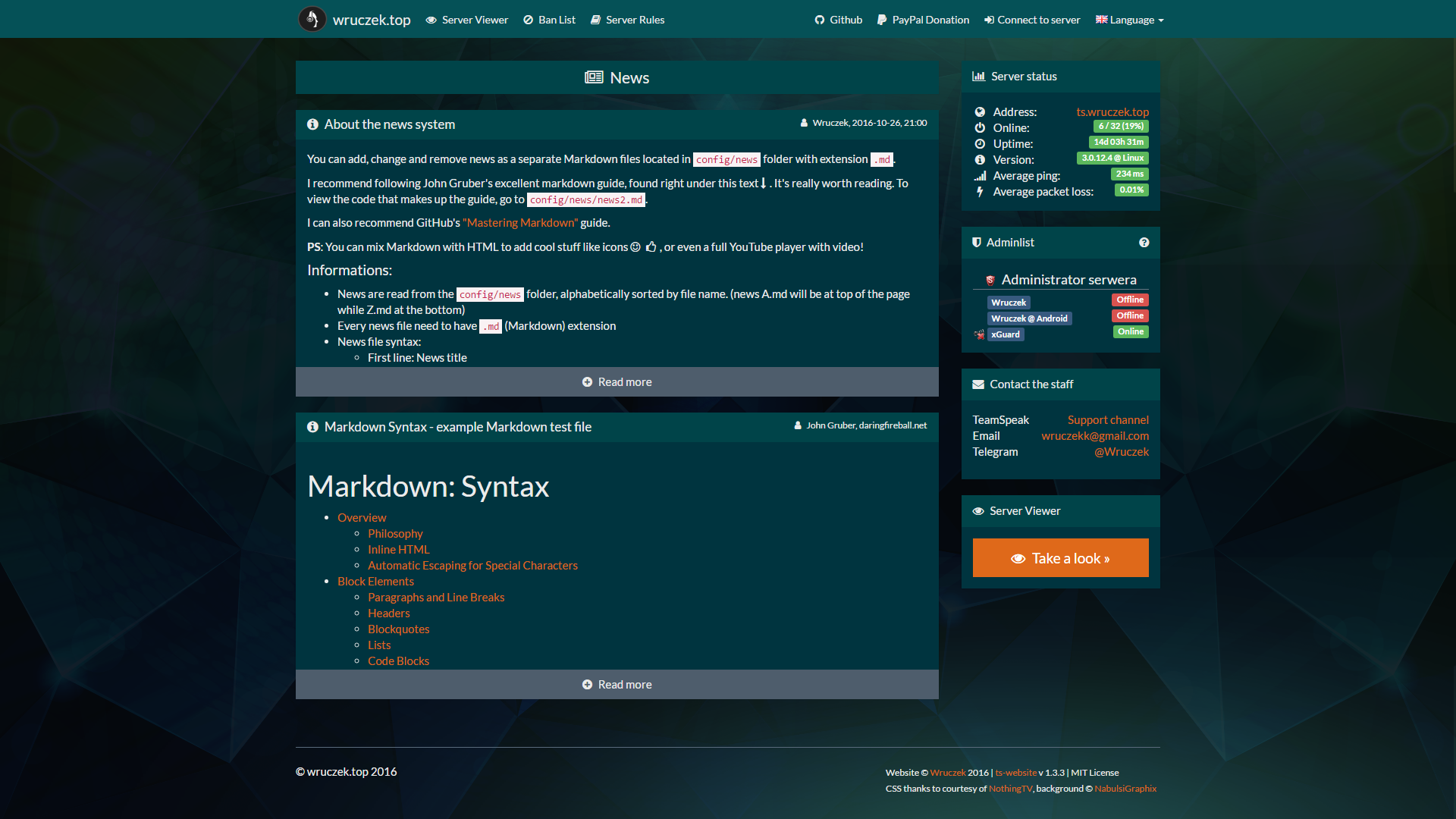Expand Read more for Markdown Syntax article

point(617,684)
